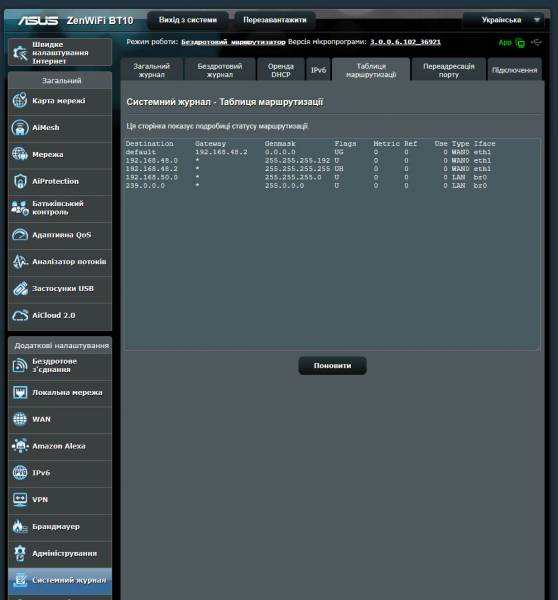Click the USB status icon in header

[536, 42]
